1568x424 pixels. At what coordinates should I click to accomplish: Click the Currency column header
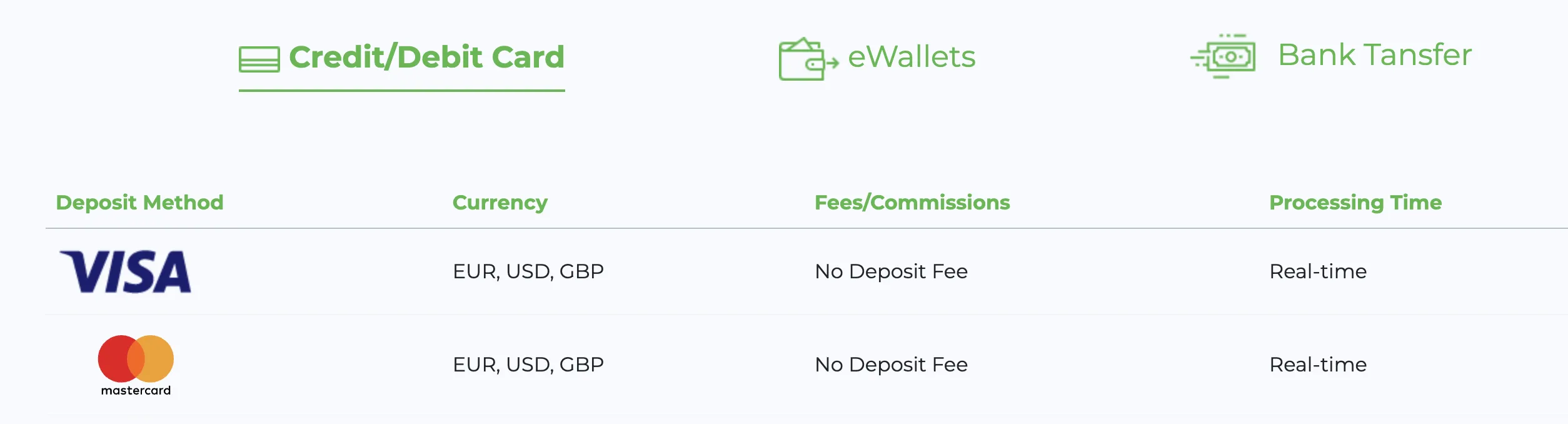[500, 203]
